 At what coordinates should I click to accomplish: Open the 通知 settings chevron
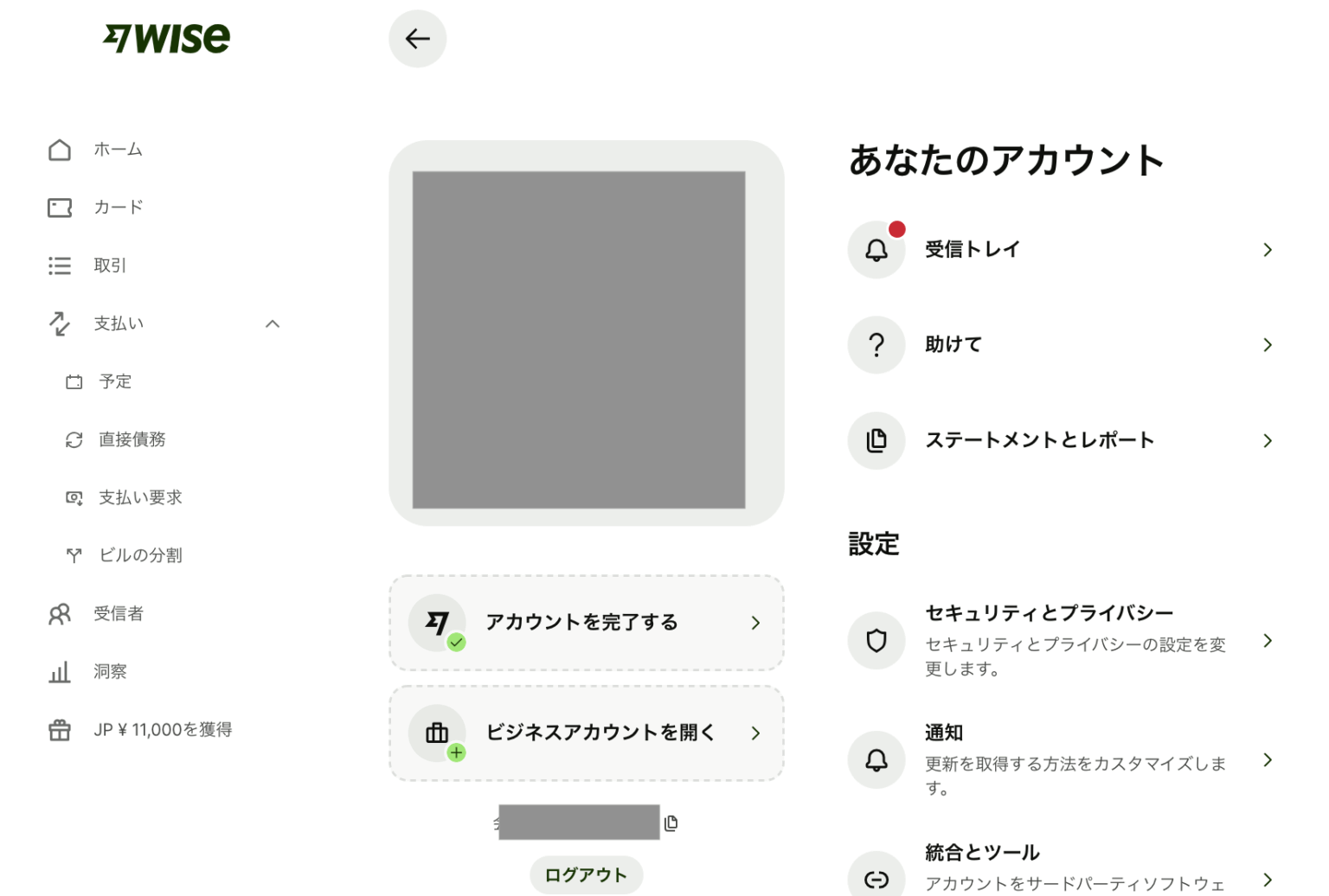(x=1267, y=760)
